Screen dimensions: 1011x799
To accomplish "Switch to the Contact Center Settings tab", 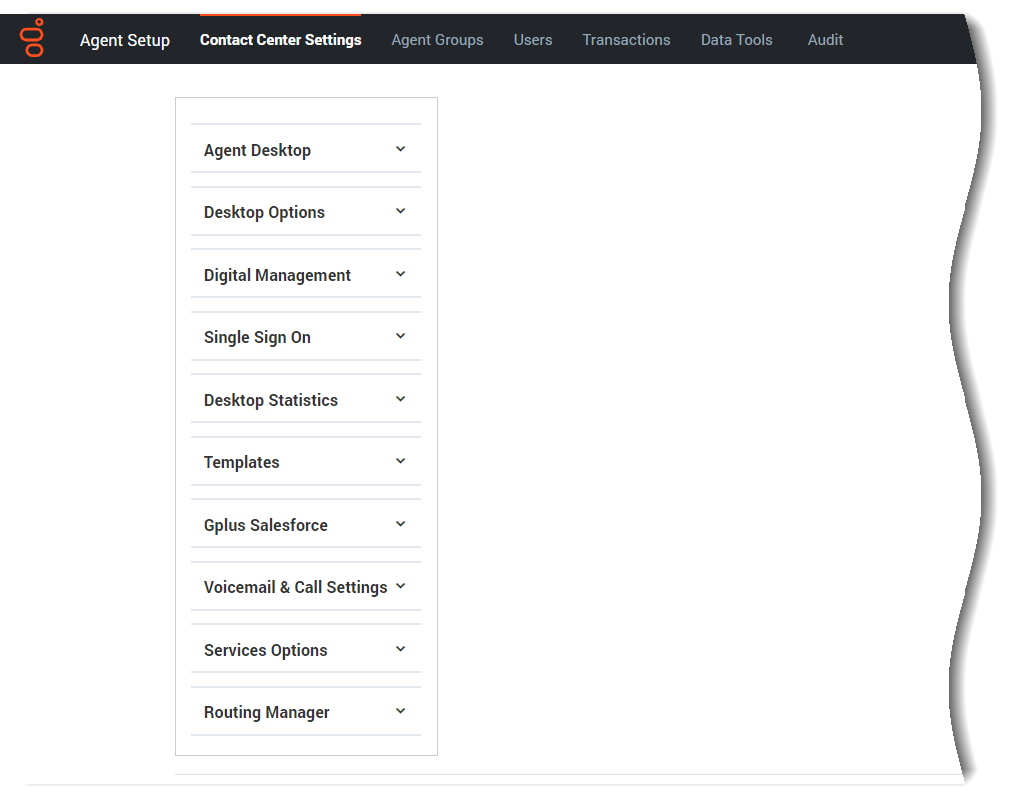I will pos(280,40).
